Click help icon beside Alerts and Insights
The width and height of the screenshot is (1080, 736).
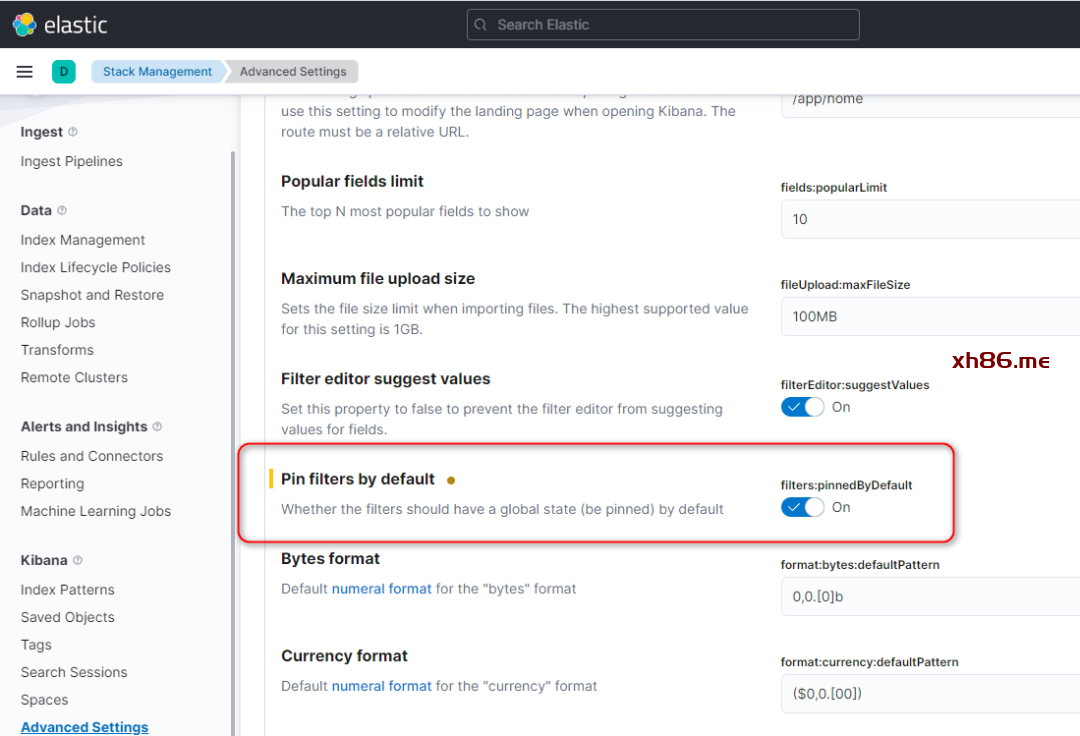[157, 427]
